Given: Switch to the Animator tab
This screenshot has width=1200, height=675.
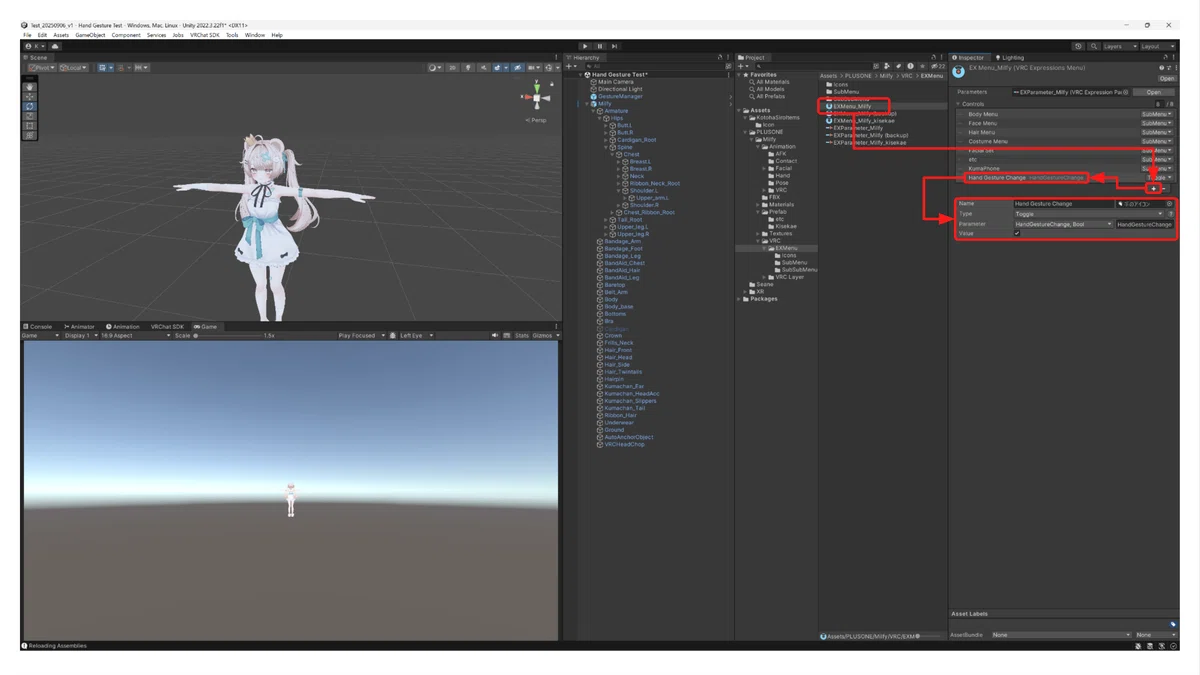Looking at the screenshot, I should tap(80, 327).
